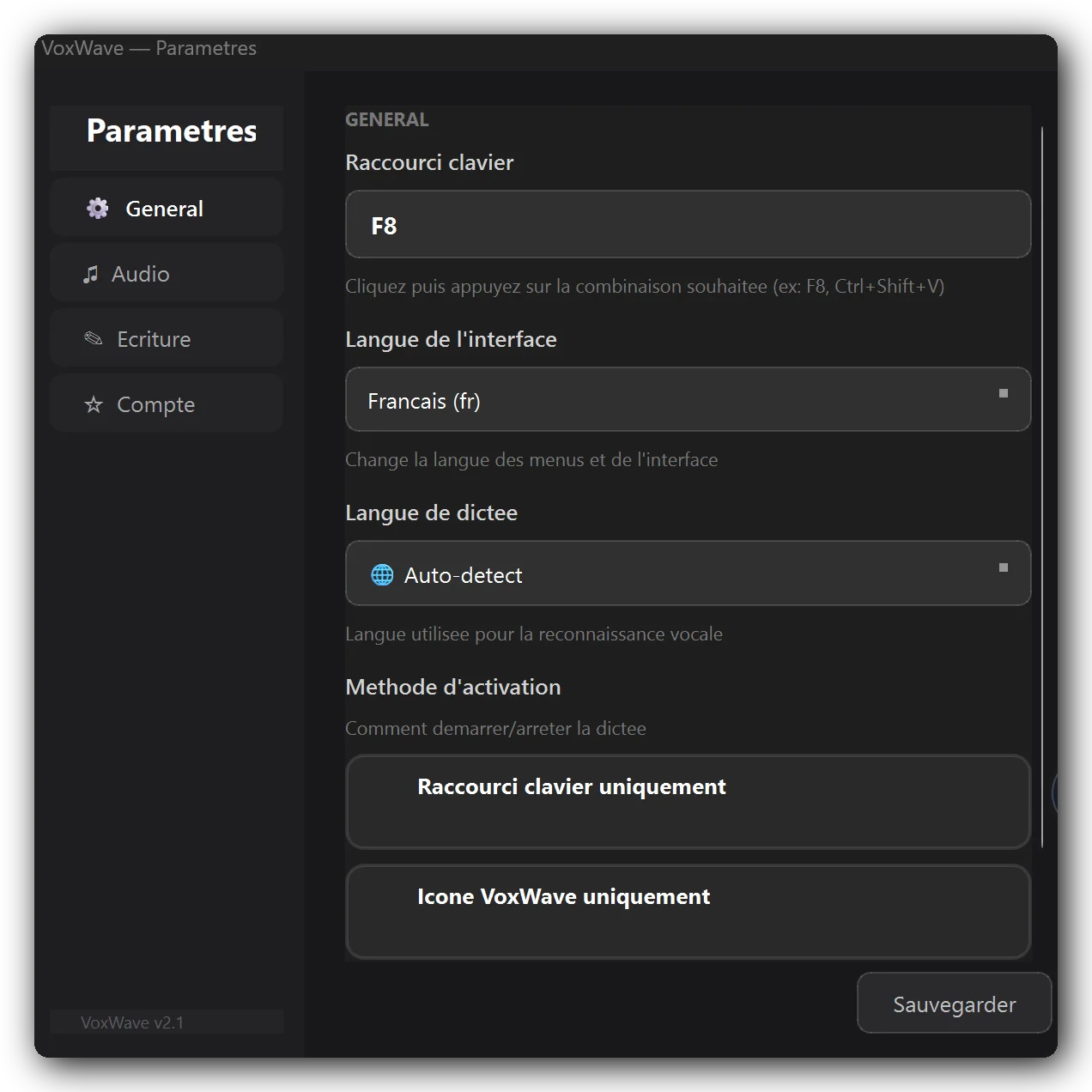Click the Parametres sidebar heading

point(172,130)
